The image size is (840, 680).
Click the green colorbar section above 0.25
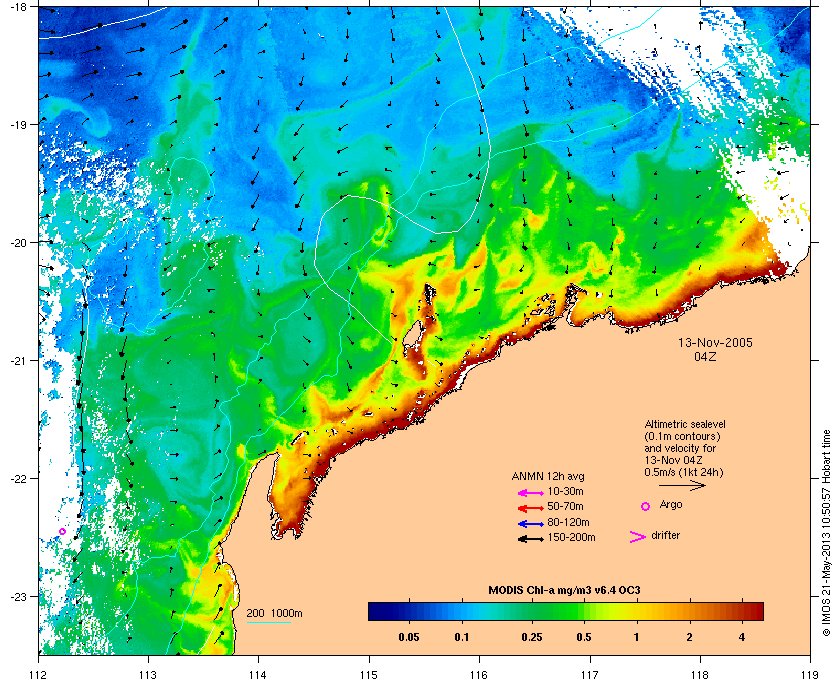[532, 611]
